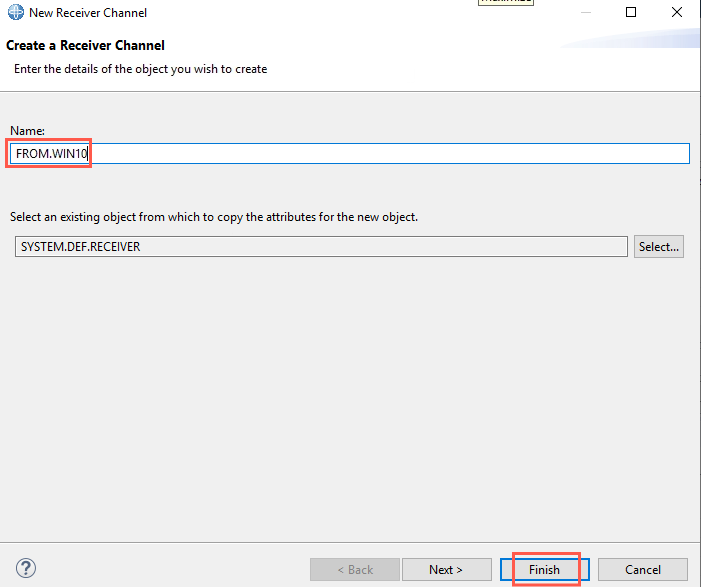Click the disabled < Back button

pos(355,569)
